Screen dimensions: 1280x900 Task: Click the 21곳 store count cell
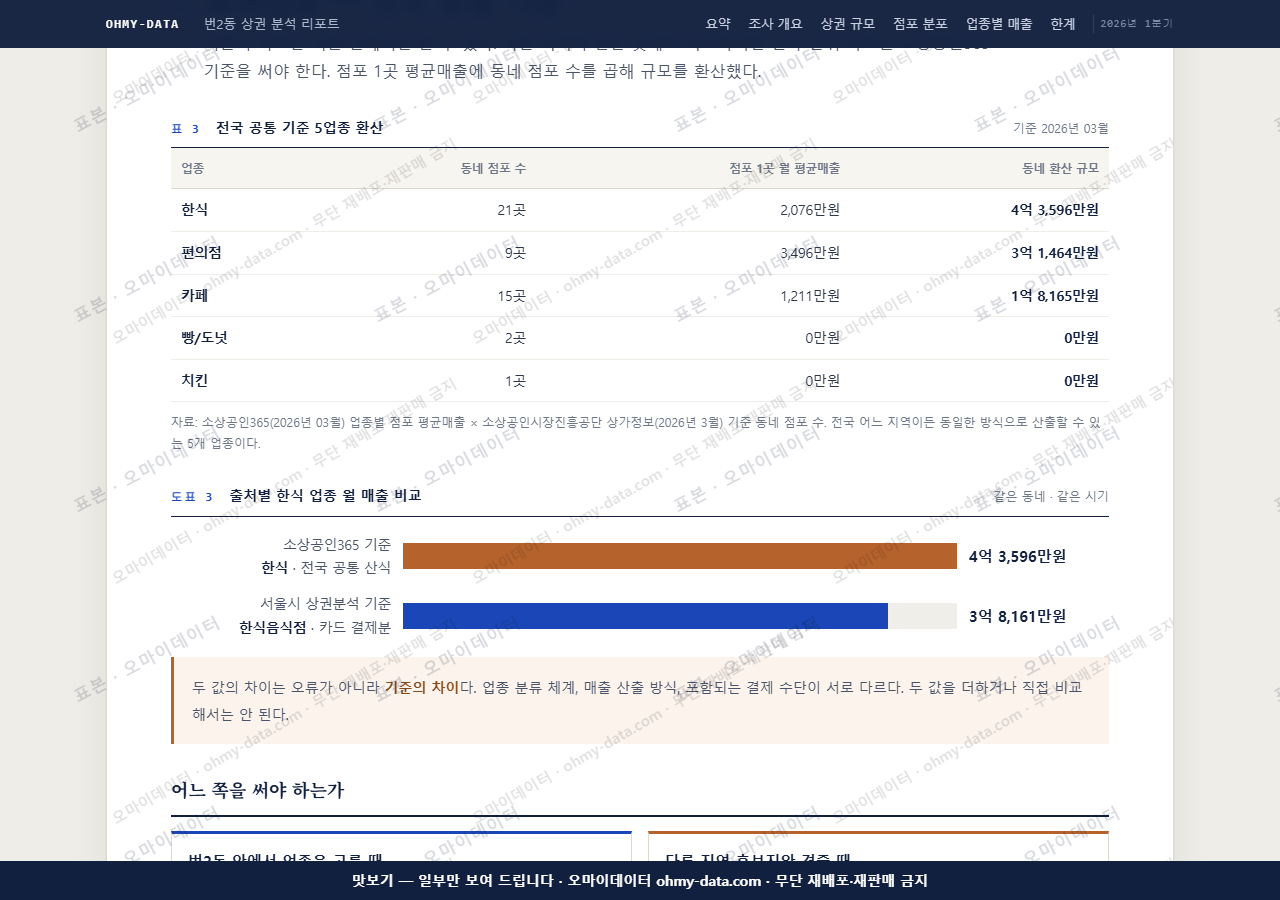click(x=511, y=210)
